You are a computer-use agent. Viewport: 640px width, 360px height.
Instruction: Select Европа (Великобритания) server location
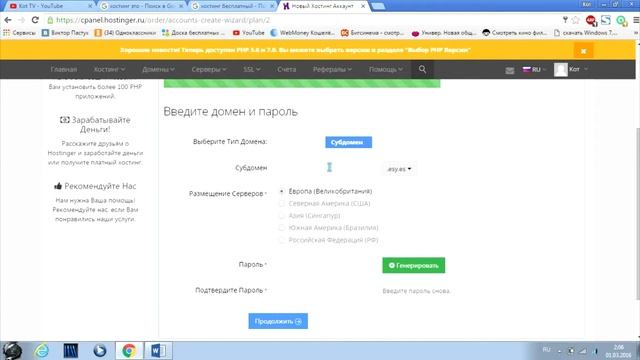(282, 191)
